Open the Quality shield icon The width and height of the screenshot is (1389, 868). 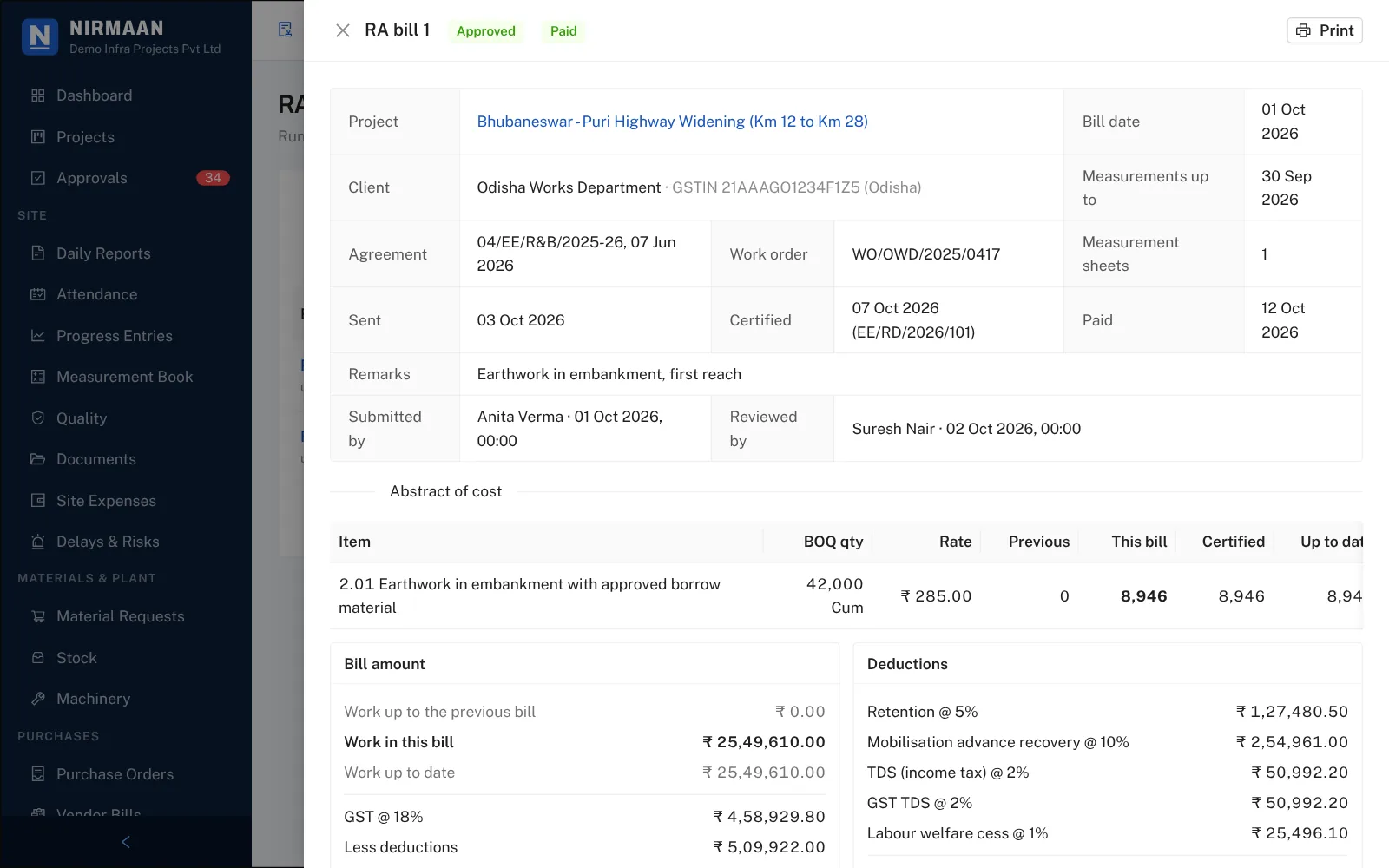pyautogui.click(x=37, y=418)
